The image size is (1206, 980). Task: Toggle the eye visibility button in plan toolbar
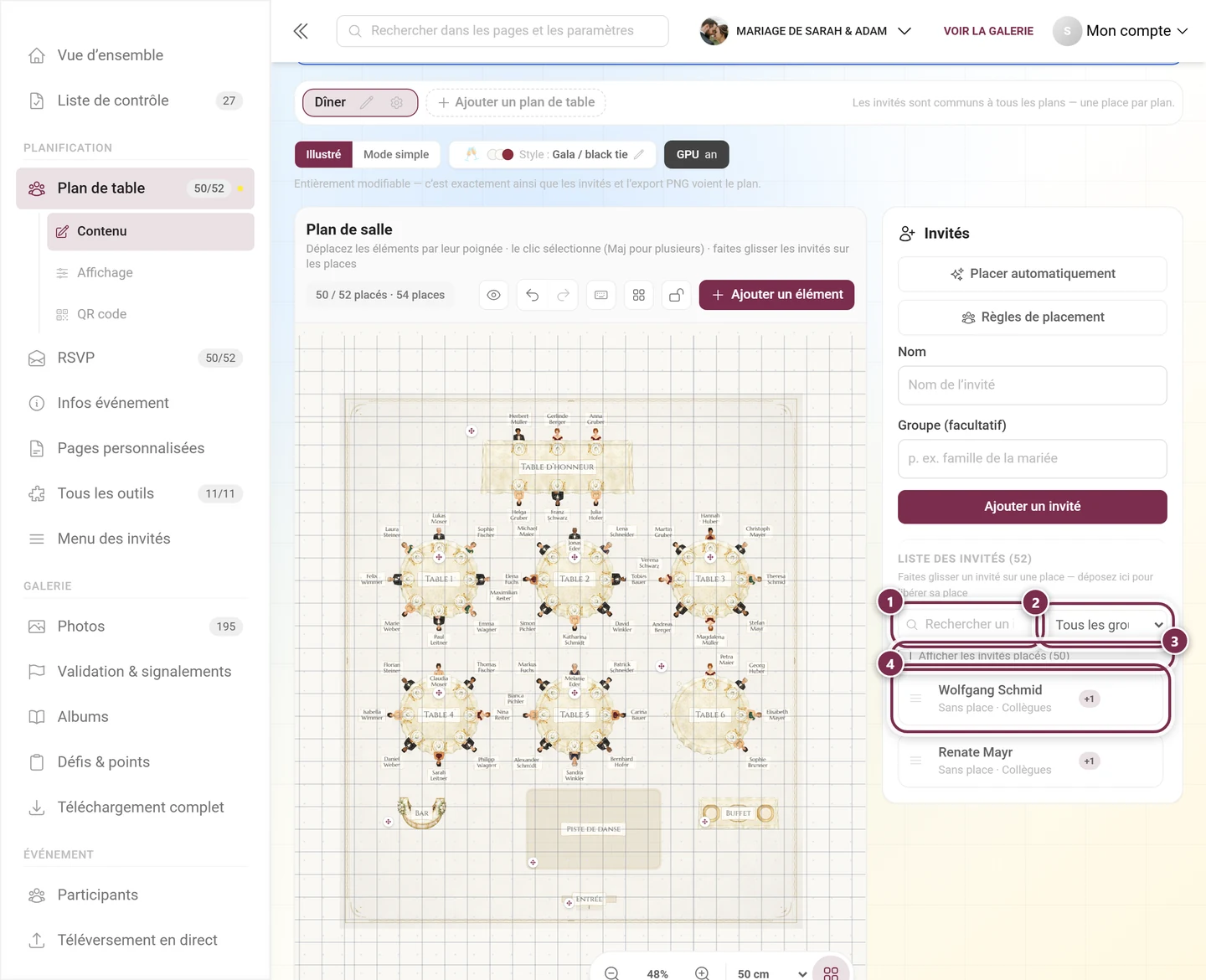pyautogui.click(x=494, y=295)
